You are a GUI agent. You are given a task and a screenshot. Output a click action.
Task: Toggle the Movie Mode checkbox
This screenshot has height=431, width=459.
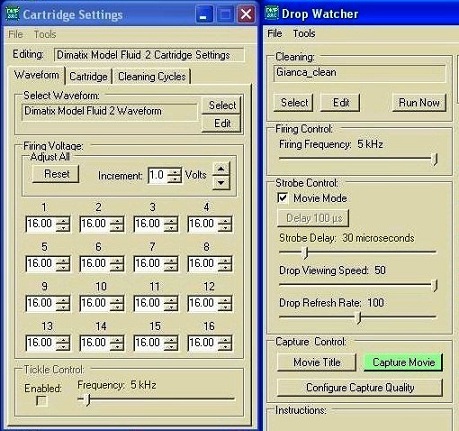[x=283, y=198]
